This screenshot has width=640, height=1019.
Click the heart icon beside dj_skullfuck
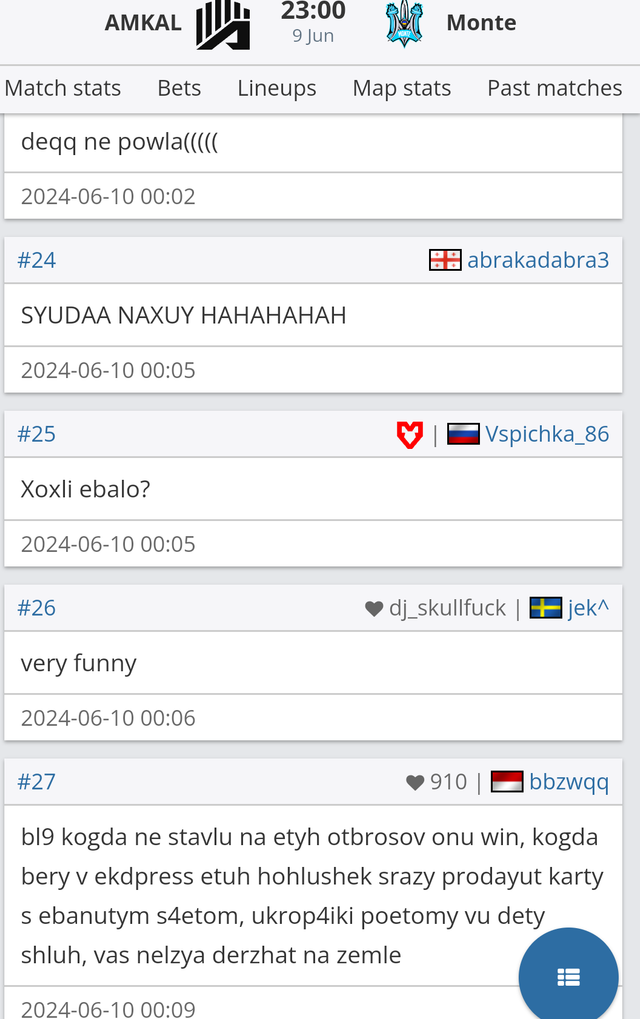pos(374,608)
